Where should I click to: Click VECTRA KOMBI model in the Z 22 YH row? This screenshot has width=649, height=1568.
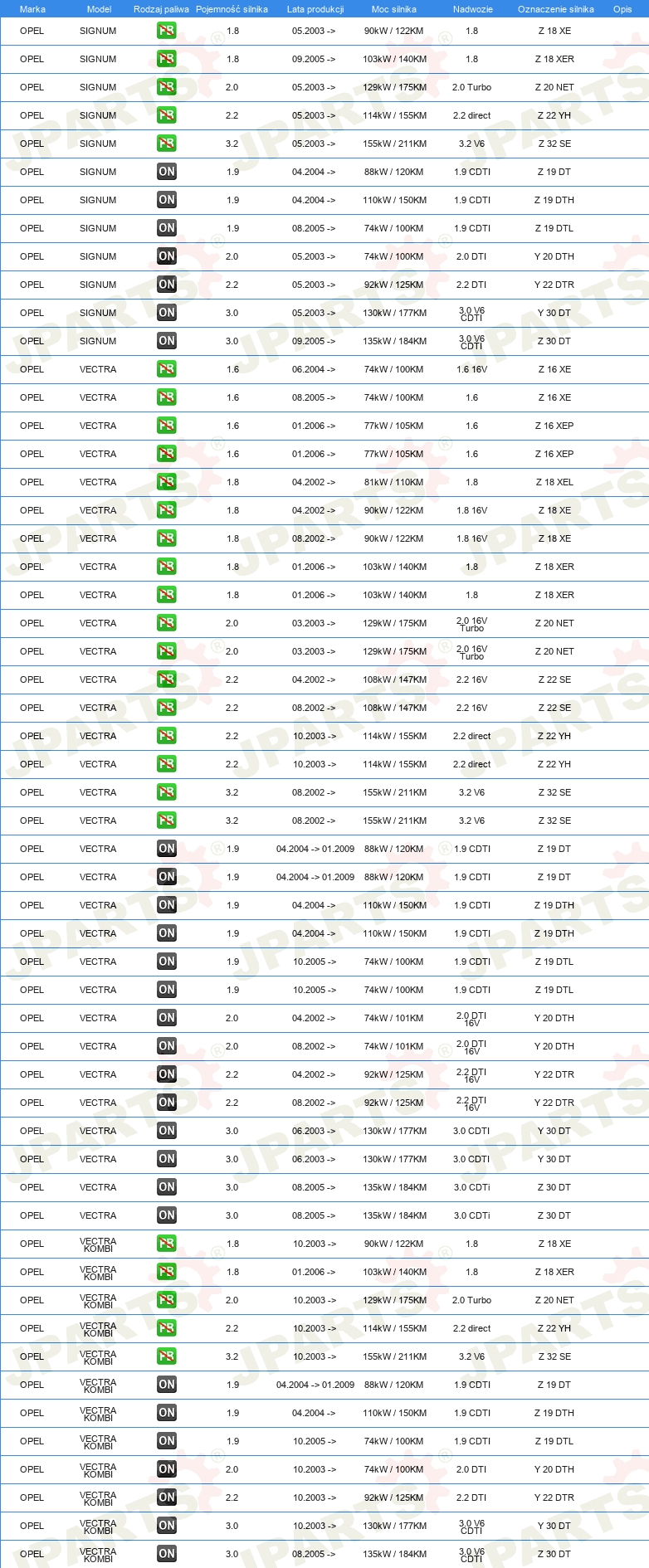point(98,1328)
